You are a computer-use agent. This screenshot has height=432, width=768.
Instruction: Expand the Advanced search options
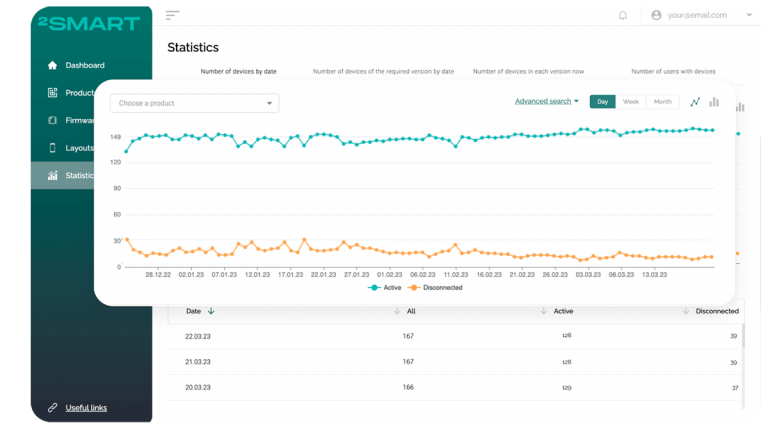[547, 101]
